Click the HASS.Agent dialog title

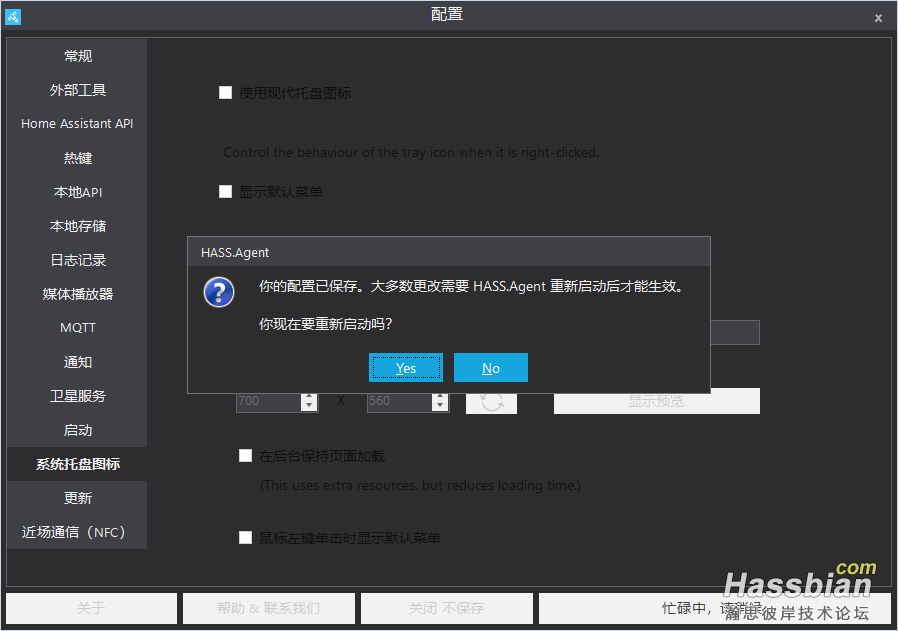coord(235,253)
